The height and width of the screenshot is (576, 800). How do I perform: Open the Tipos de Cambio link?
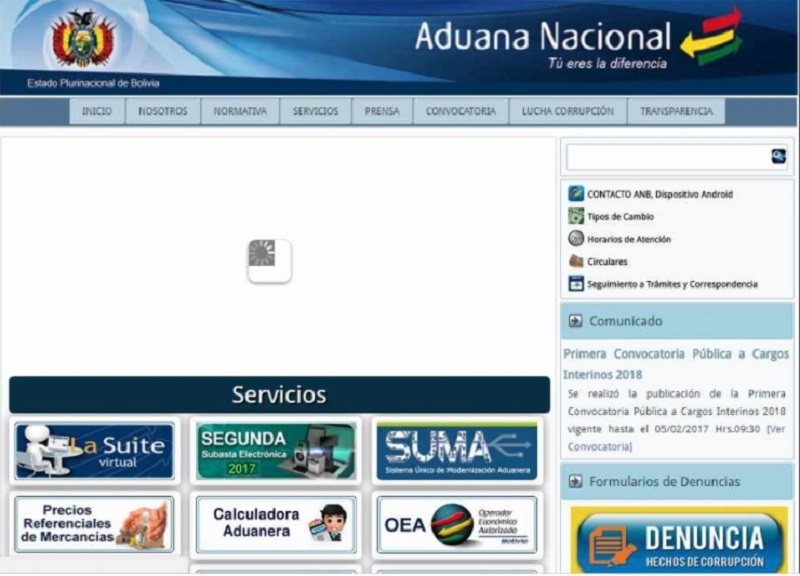[620, 217]
